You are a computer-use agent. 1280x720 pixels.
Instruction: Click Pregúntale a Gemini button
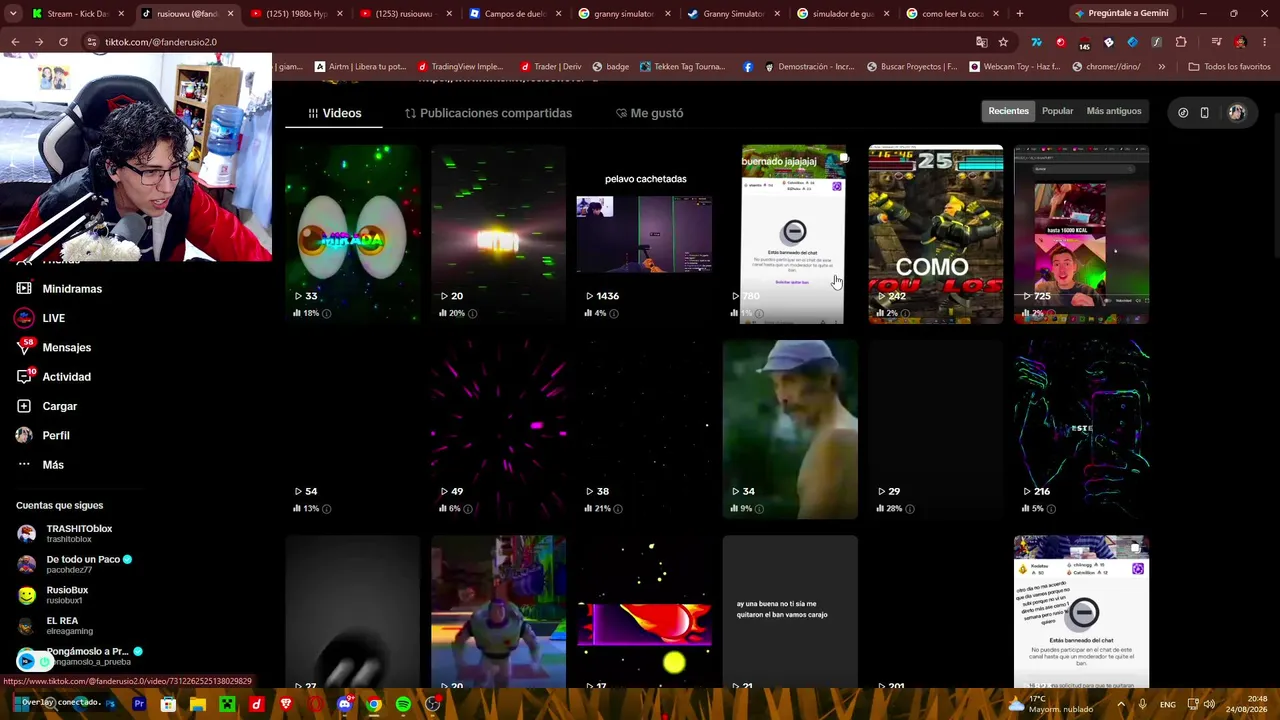pyautogui.click(x=1120, y=13)
